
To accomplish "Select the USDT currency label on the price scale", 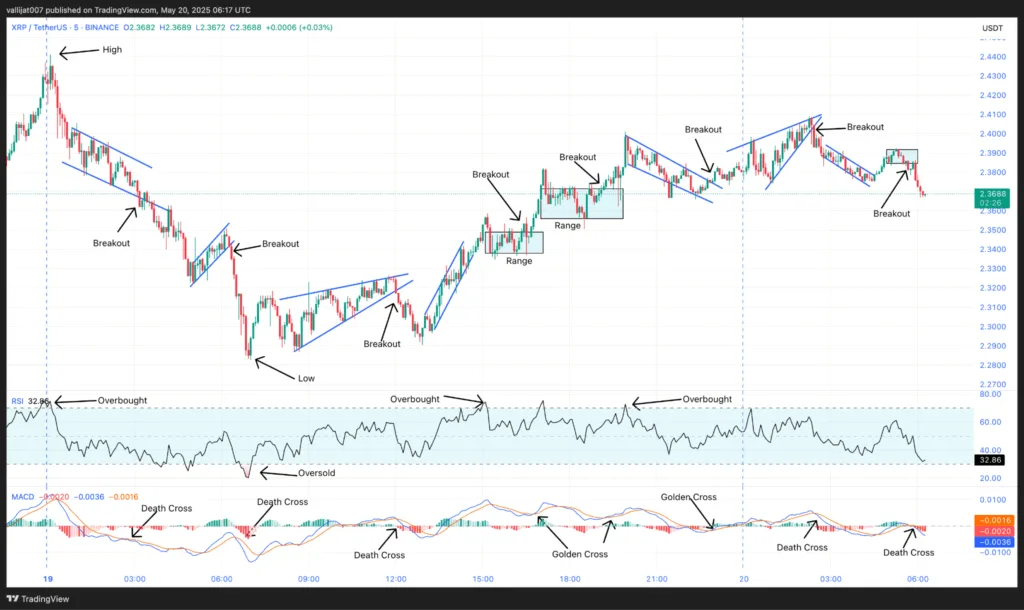I will [x=992, y=28].
